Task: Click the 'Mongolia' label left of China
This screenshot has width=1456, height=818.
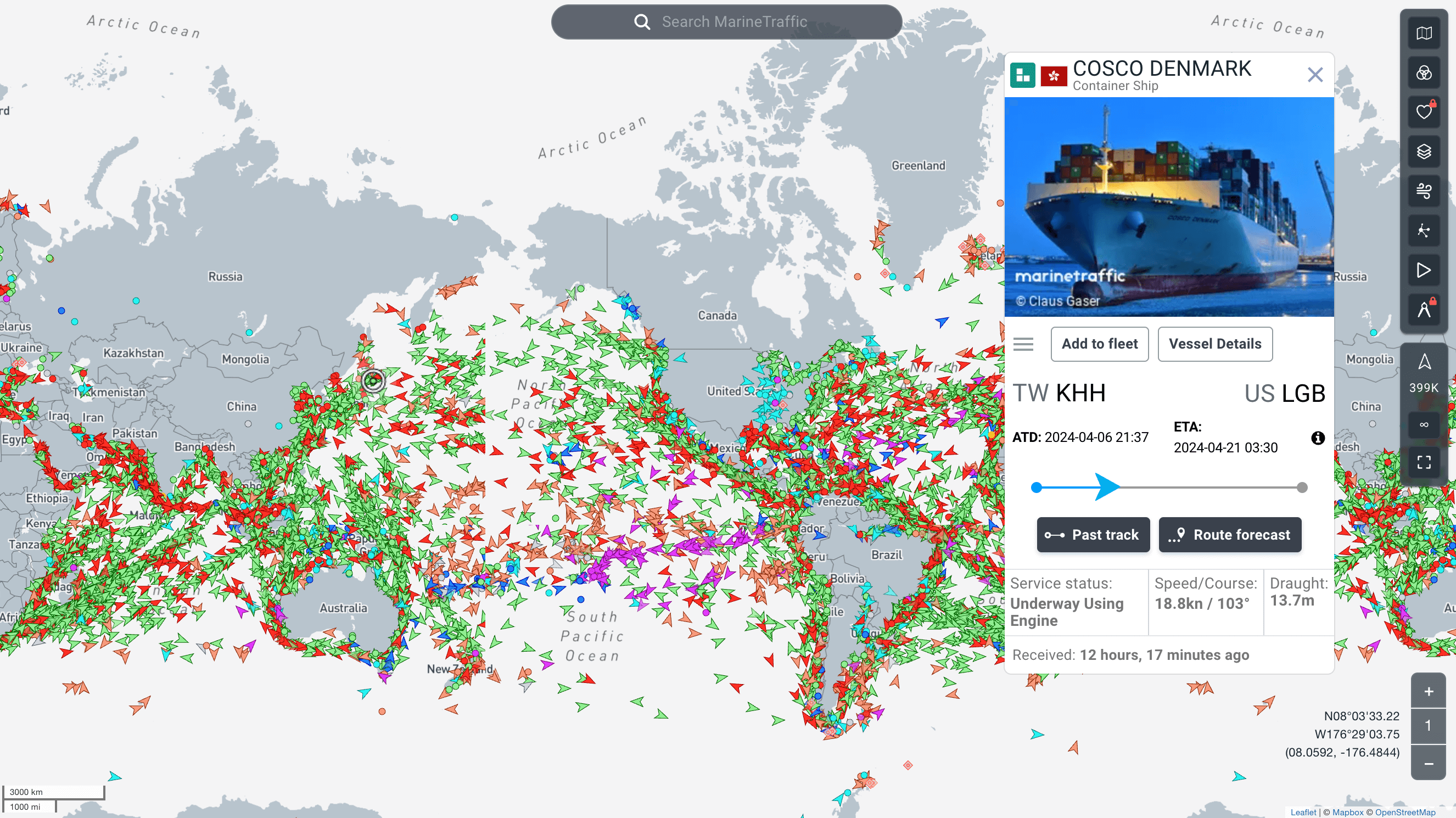Action: tap(245, 360)
